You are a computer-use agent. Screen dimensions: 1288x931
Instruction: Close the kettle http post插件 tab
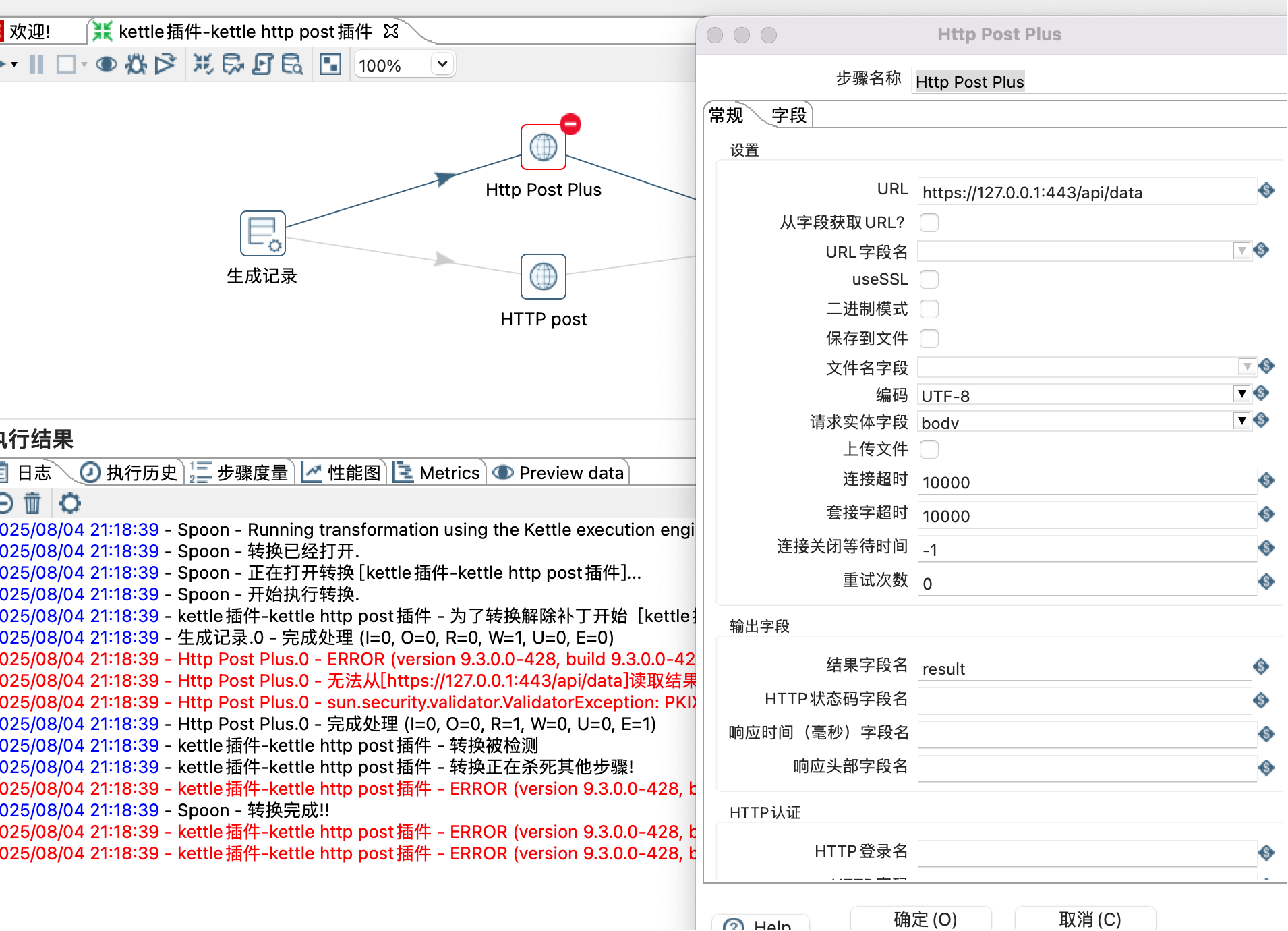point(391,31)
